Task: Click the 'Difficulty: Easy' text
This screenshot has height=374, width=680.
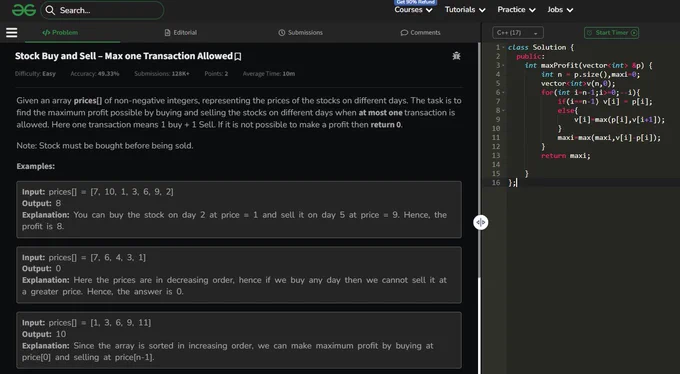Action: [x=35, y=74]
